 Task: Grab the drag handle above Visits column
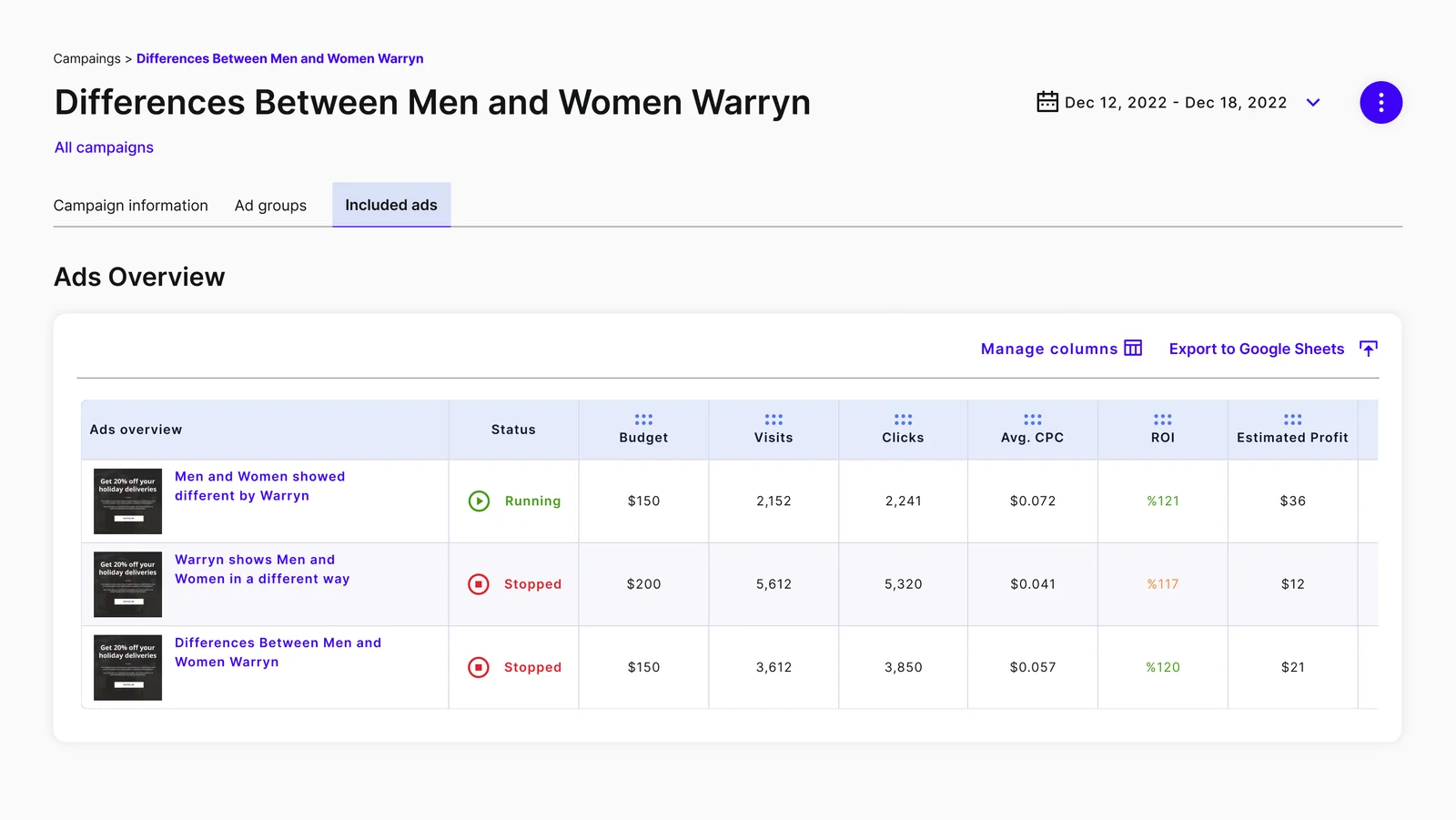[x=773, y=420]
